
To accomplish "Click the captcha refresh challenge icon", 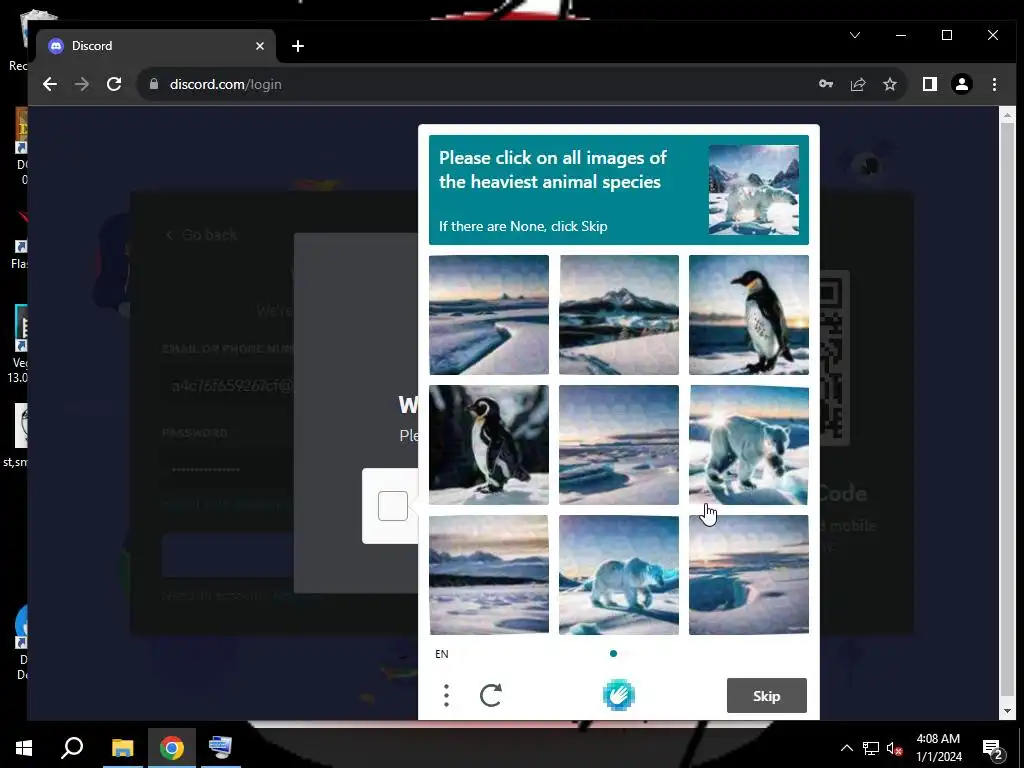I will tap(490, 696).
